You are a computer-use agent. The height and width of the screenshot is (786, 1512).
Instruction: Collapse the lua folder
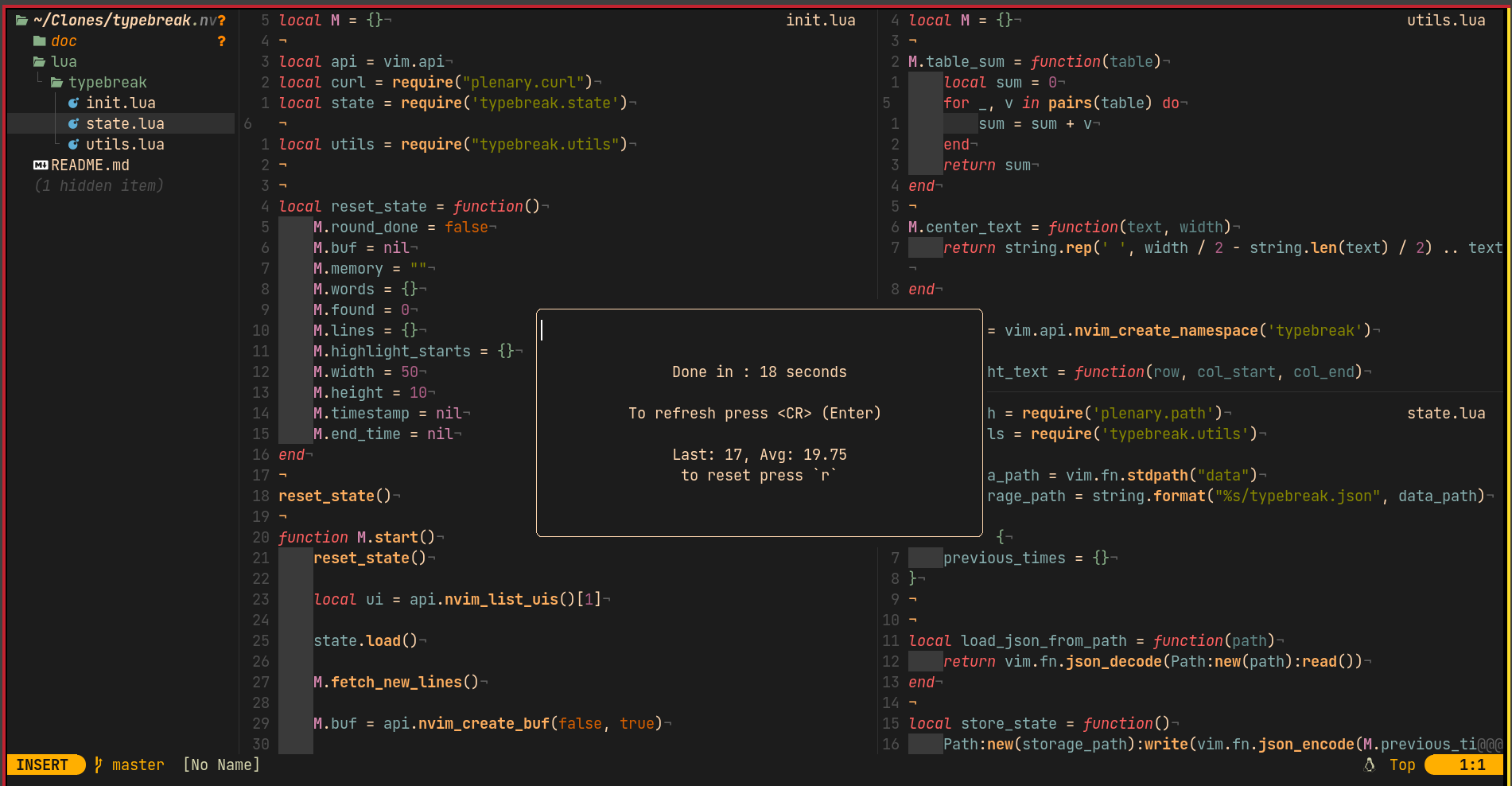pyautogui.click(x=64, y=61)
